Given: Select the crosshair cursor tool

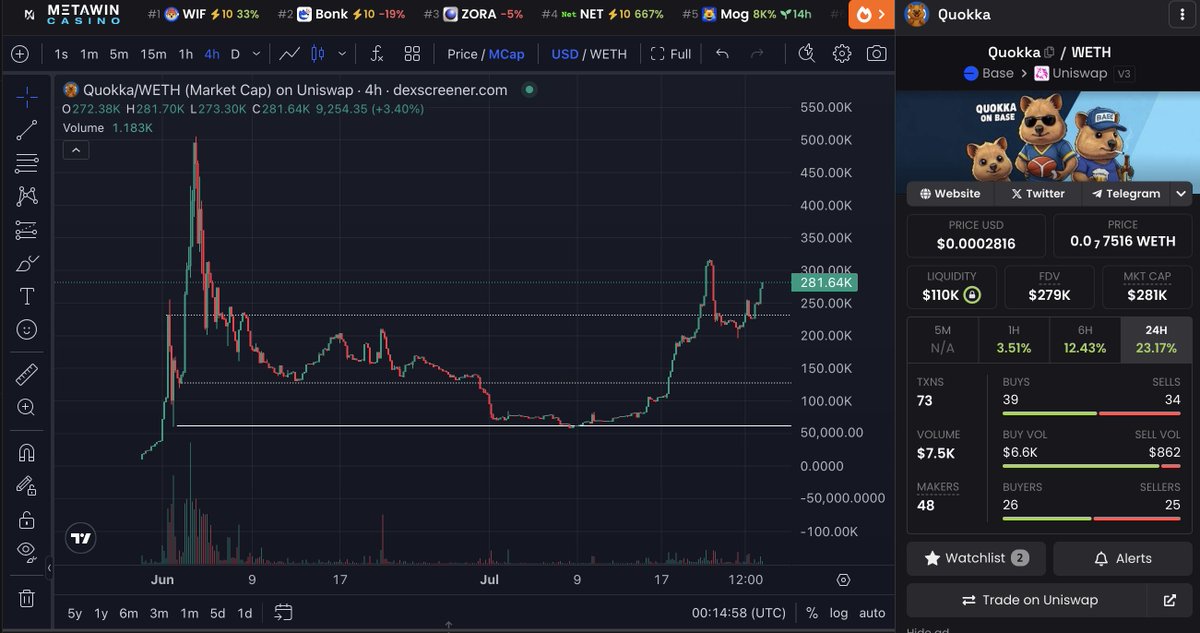Looking at the screenshot, I should coord(27,96).
